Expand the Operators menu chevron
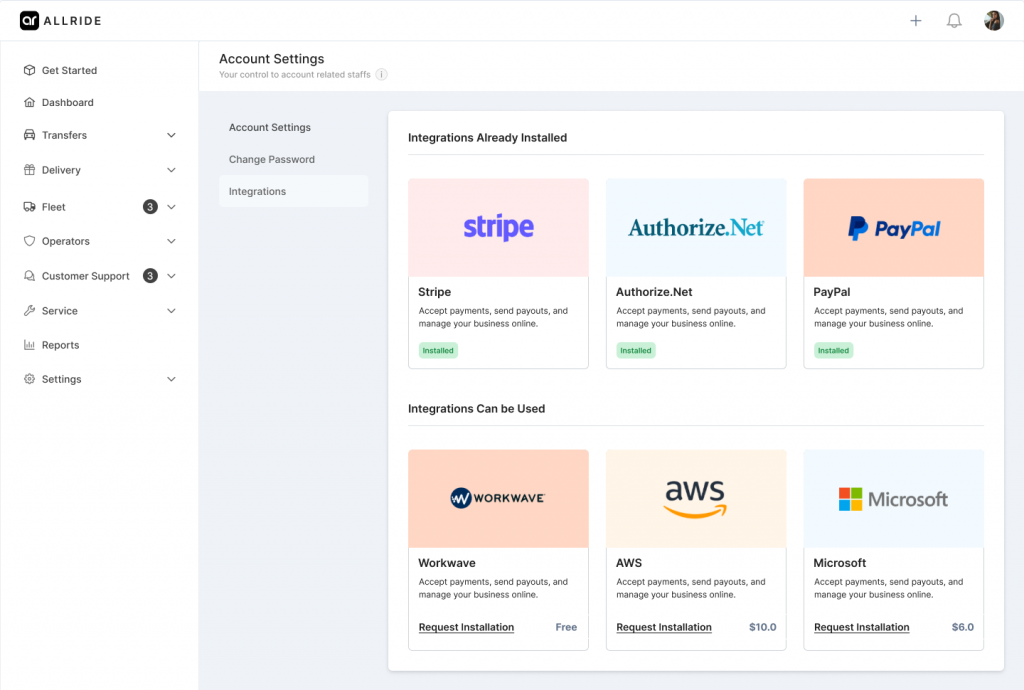 (x=171, y=241)
